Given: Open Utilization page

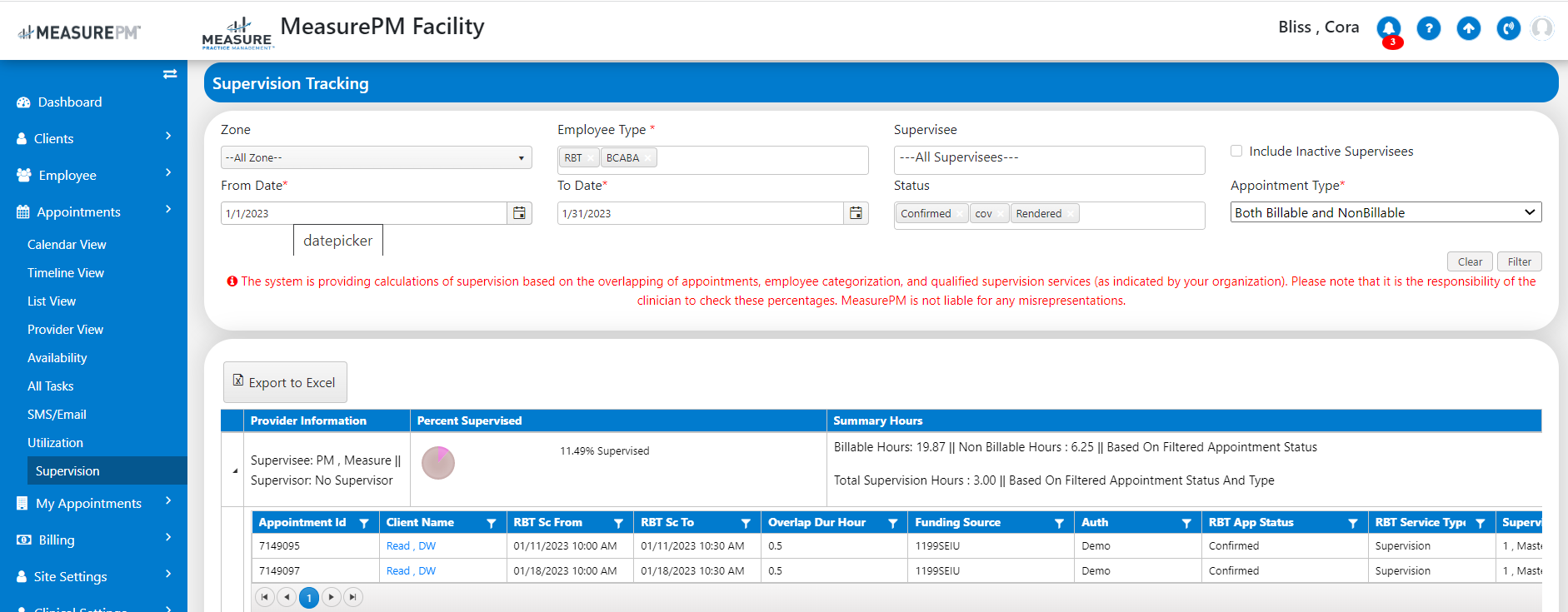Looking at the screenshot, I should [x=55, y=442].
